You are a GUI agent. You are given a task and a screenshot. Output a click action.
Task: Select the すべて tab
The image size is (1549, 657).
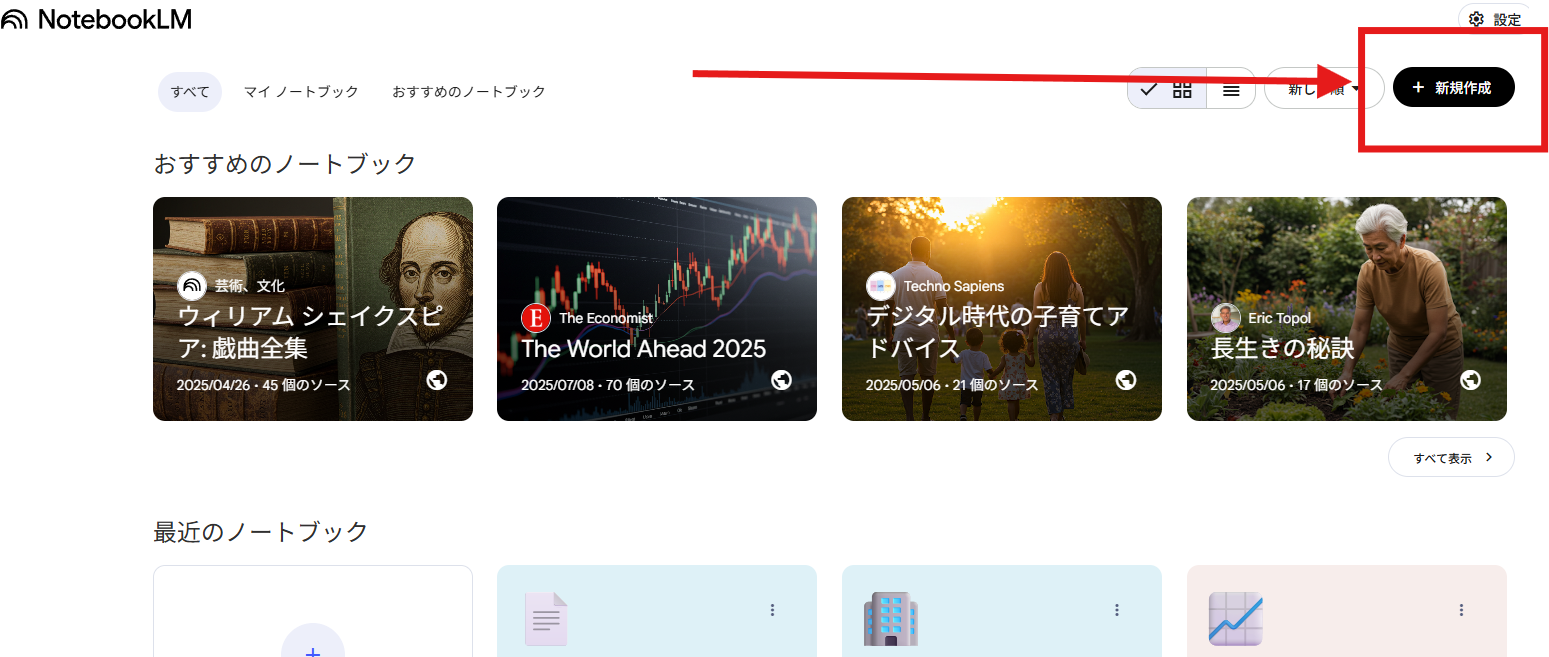[x=190, y=91]
